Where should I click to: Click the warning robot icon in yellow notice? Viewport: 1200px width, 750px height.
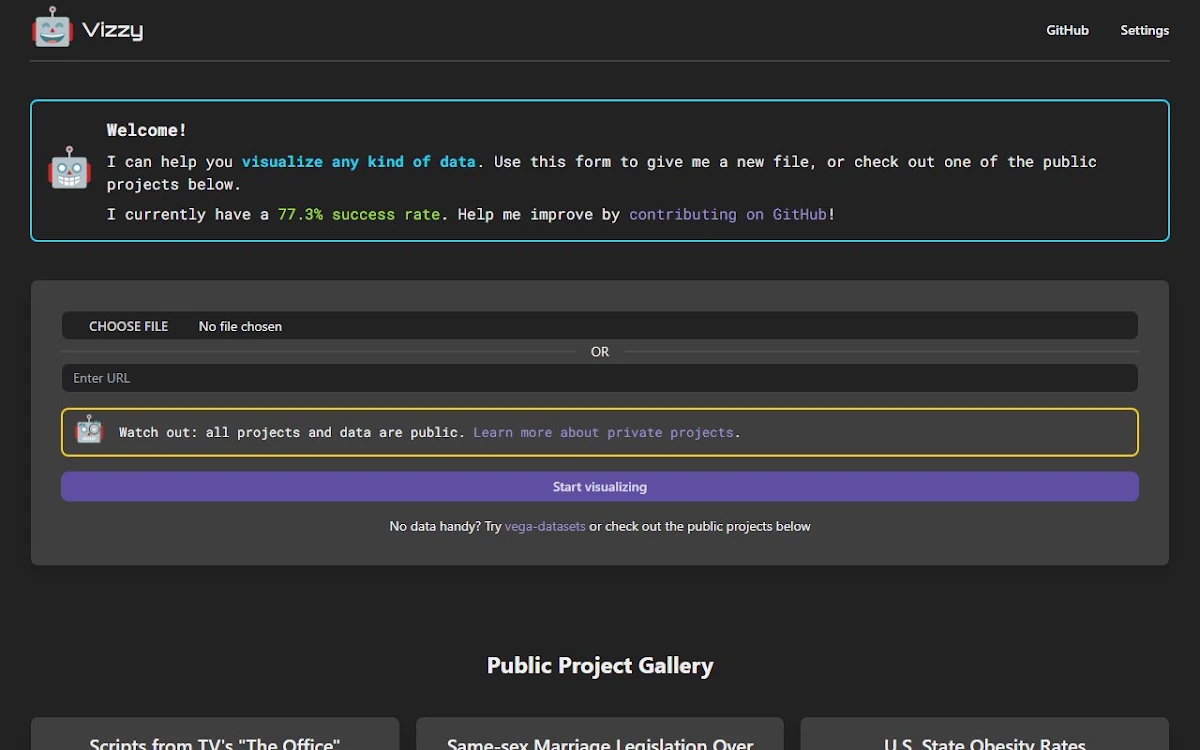pyautogui.click(x=90, y=429)
